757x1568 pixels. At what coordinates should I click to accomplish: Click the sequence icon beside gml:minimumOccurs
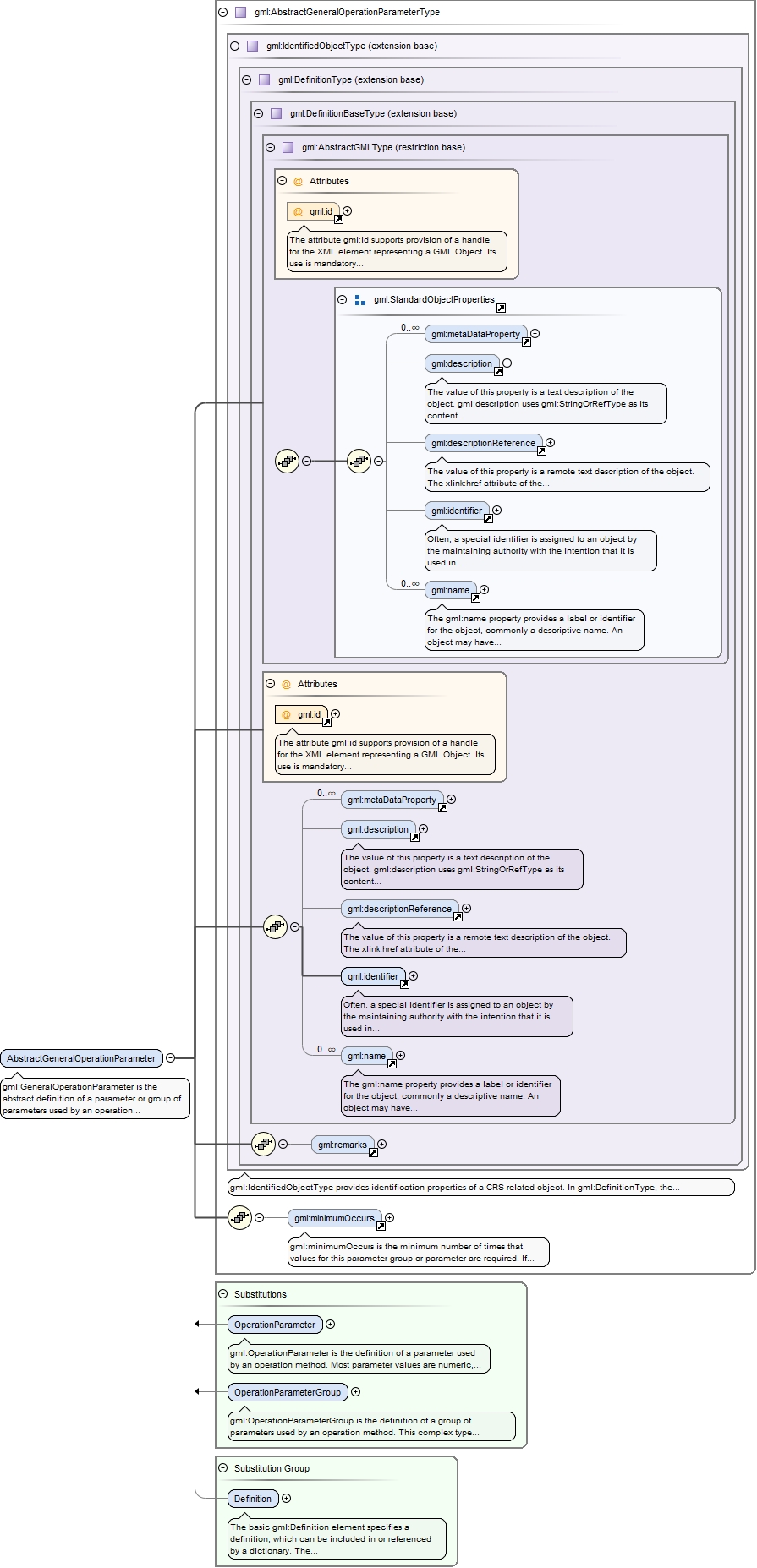click(239, 1217)
